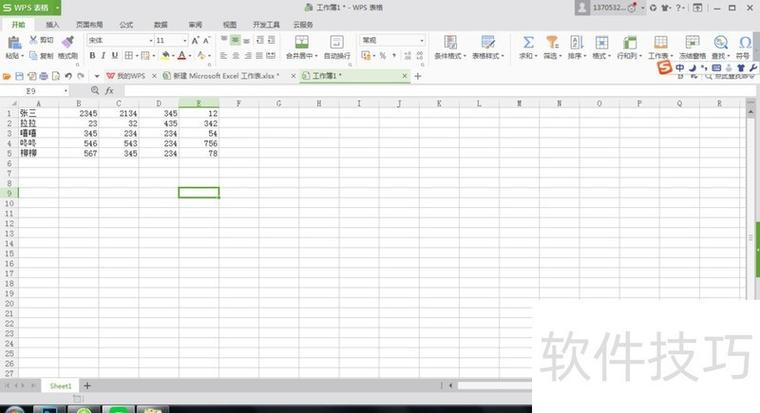Viewport: 760px width, 413px height.
Task: Click the red font color A swatch
Action: [x=182, y=56]
